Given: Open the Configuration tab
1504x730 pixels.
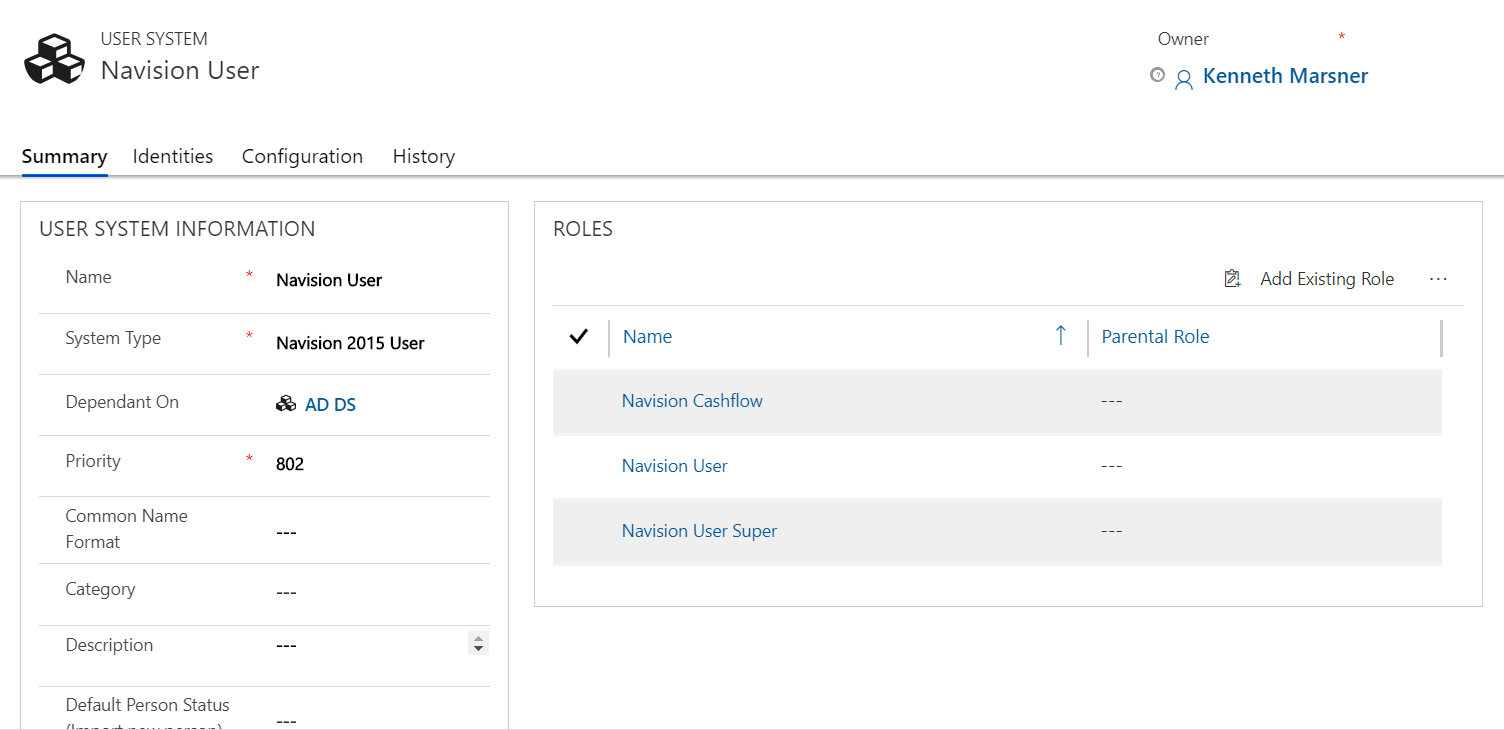Looking at the screenshot, I should pos(302,156).
